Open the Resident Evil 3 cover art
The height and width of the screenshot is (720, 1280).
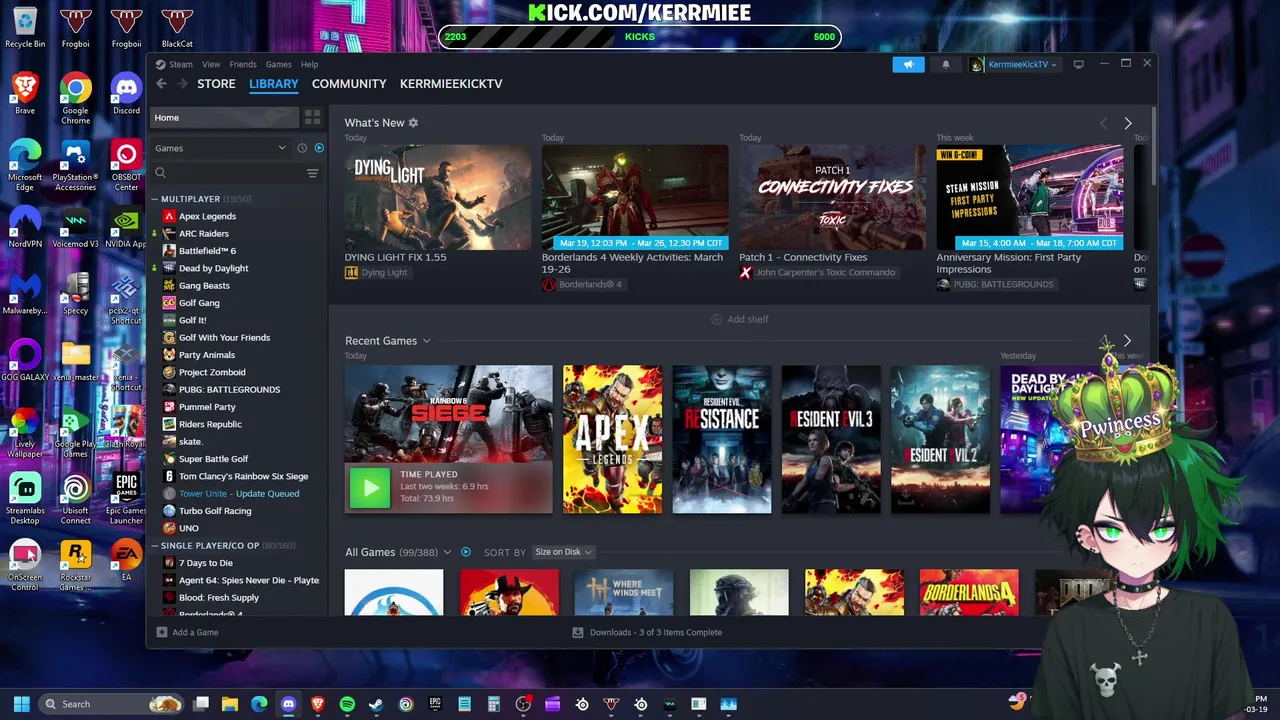click(831, 439)
